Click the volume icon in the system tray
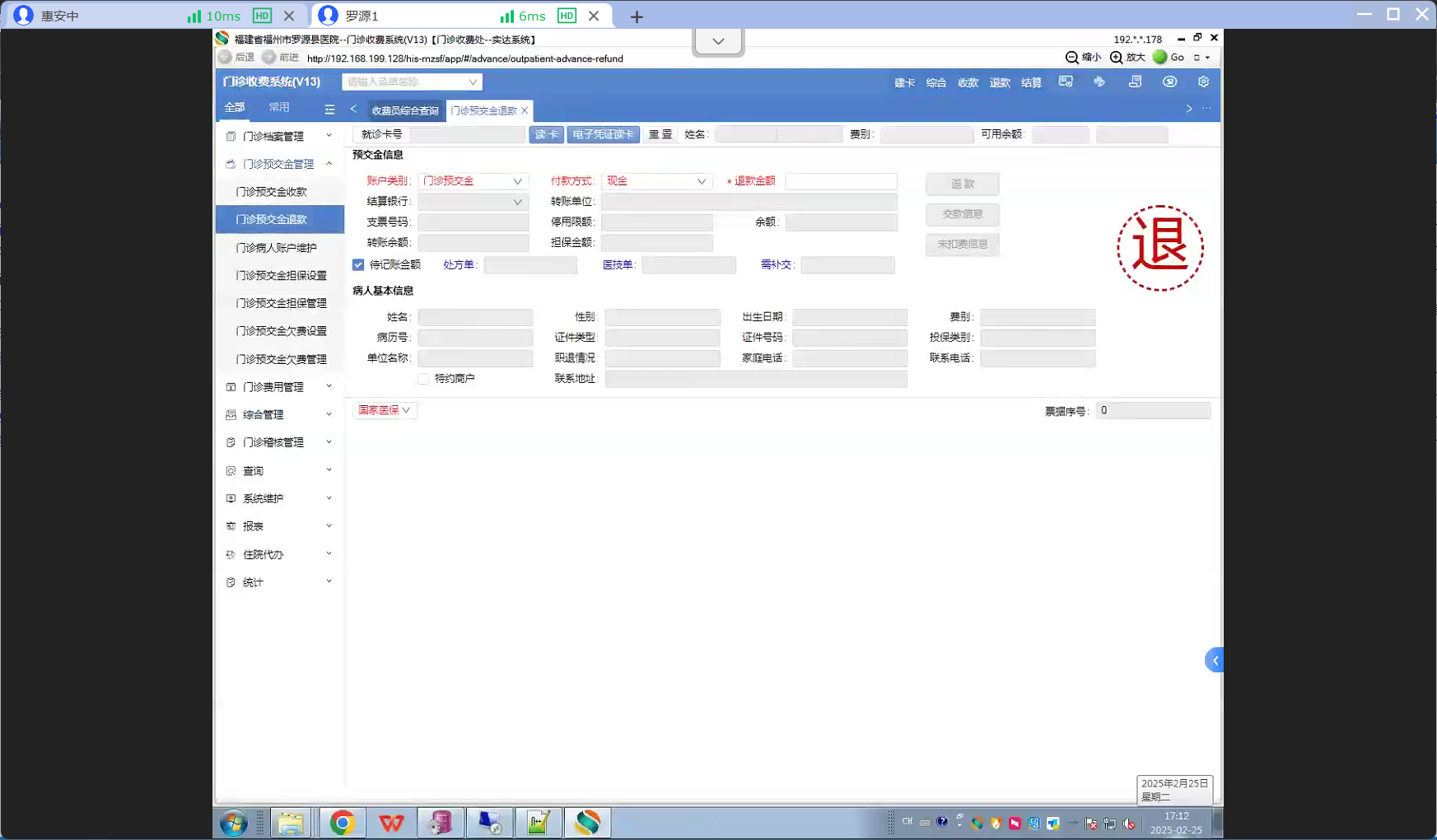 coord(1129,824)
